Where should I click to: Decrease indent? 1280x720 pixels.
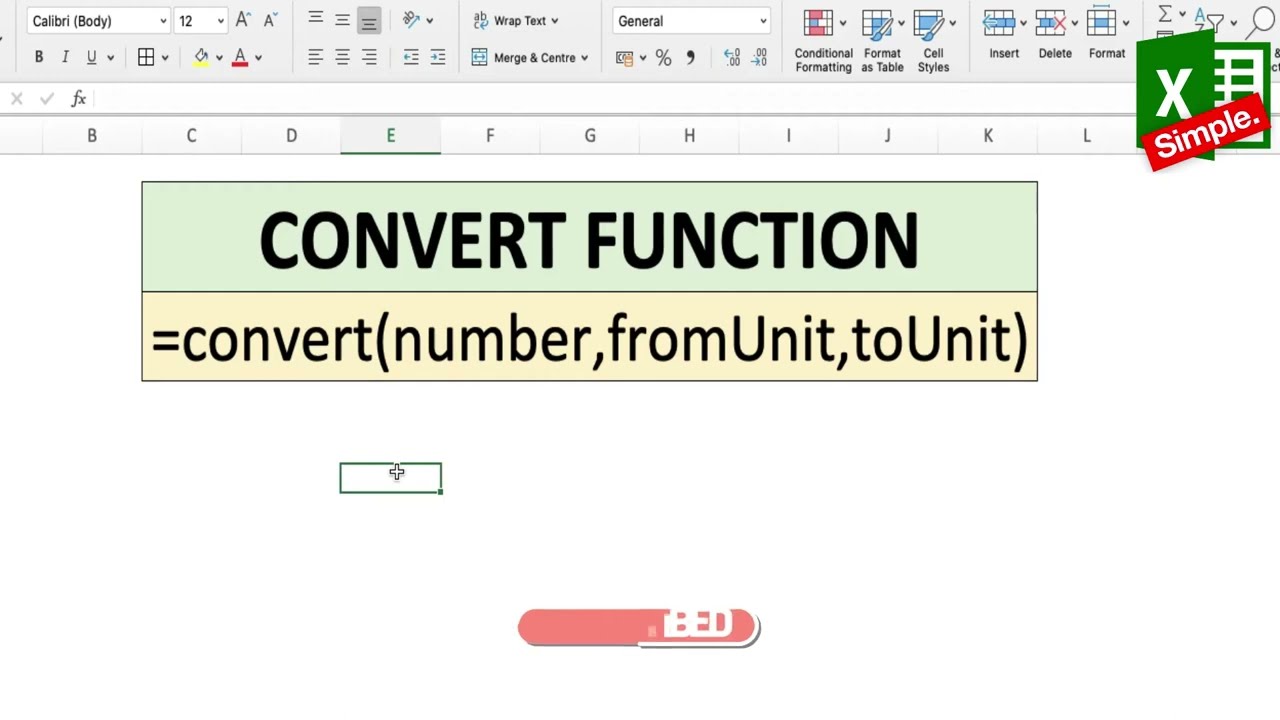pos(411,58)
